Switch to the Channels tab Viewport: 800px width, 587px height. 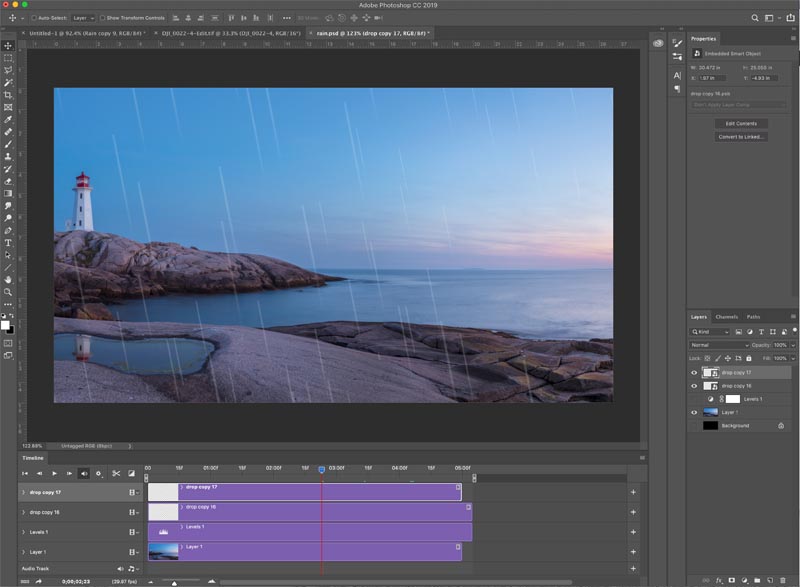tap(727, 317)
